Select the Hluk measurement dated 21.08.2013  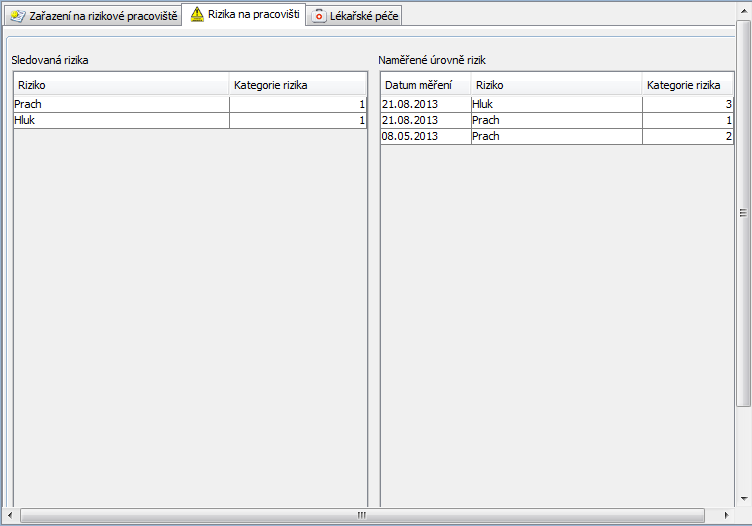pyautogui.click(x=555, y=104)
